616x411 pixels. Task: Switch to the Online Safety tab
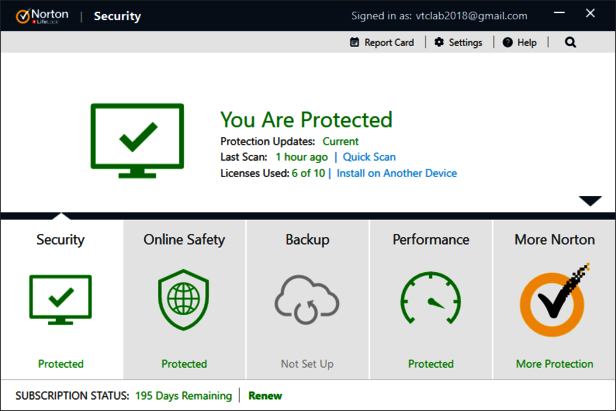click(184, 240)
